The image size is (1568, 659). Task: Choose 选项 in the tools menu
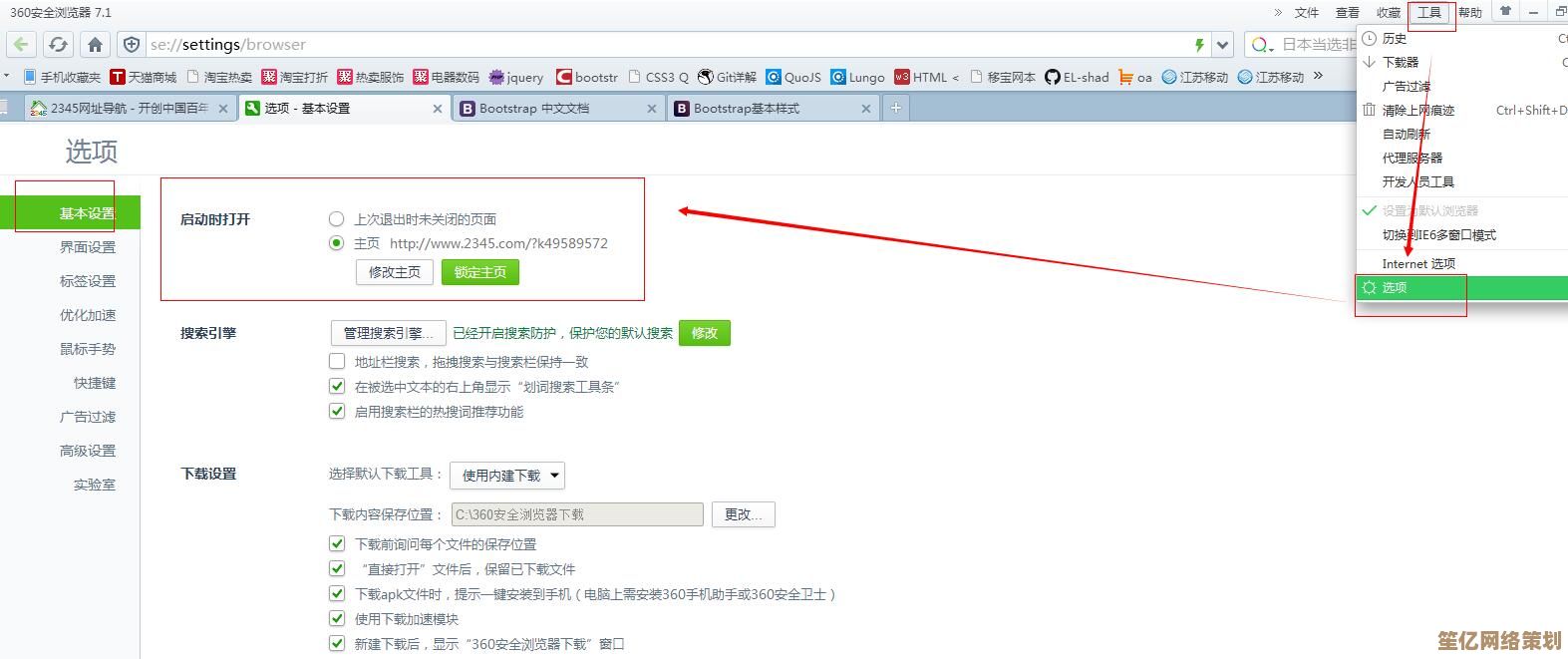[x=1396, y=287]
